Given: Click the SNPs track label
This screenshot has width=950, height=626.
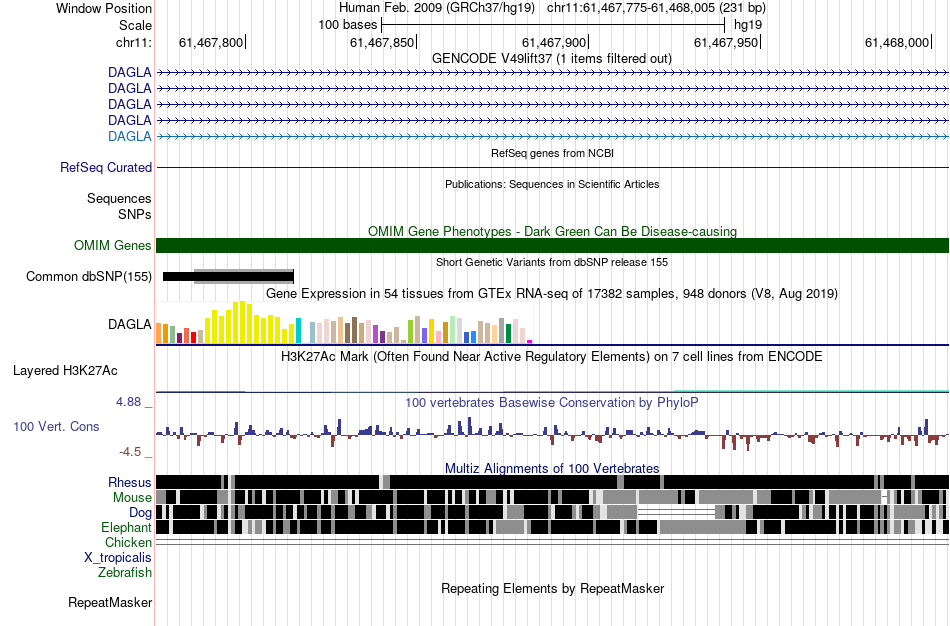Looking at the screenshot, I should coord(135,215).
